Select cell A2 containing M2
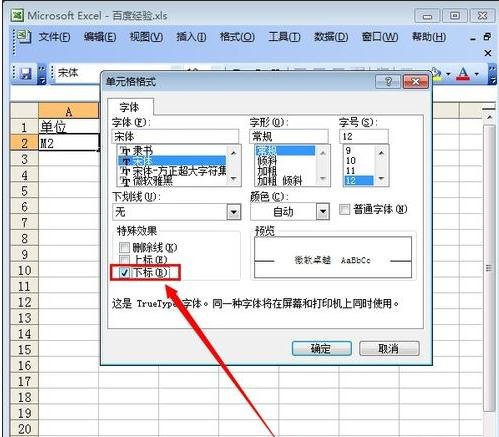 [69, 143]
